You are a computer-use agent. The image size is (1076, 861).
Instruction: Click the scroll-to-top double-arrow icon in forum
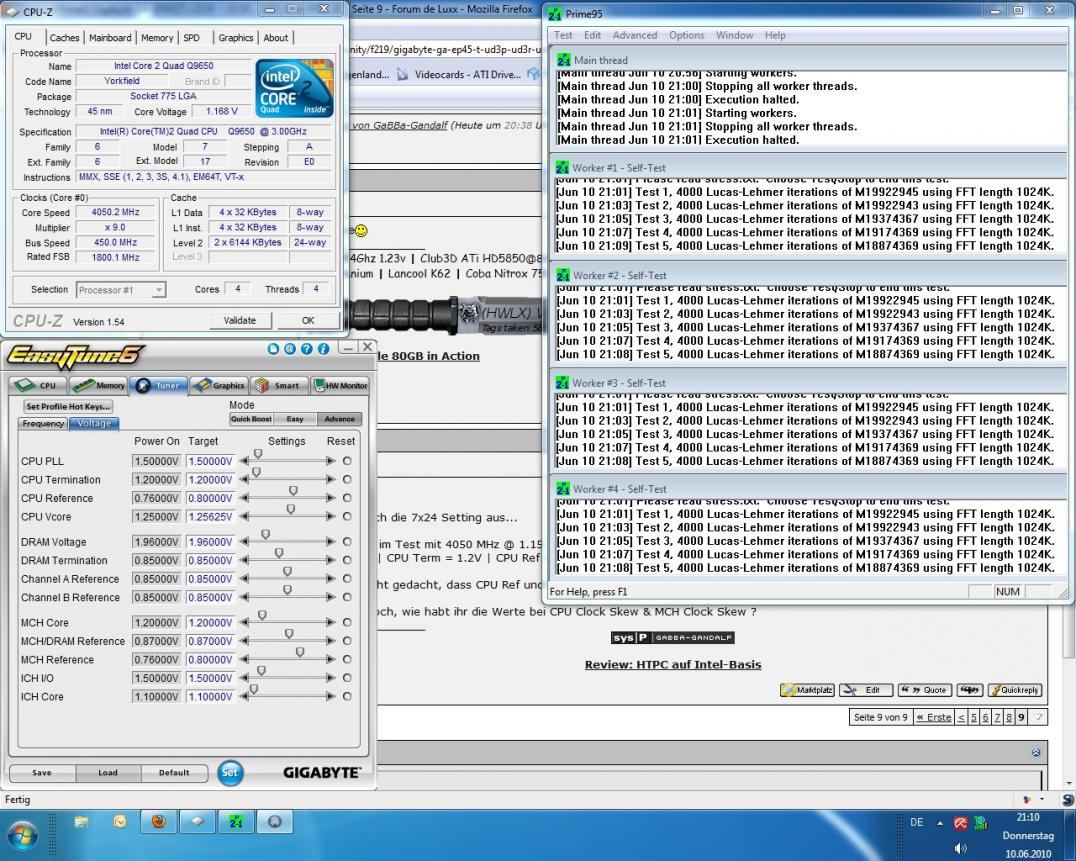point(1036,753)
